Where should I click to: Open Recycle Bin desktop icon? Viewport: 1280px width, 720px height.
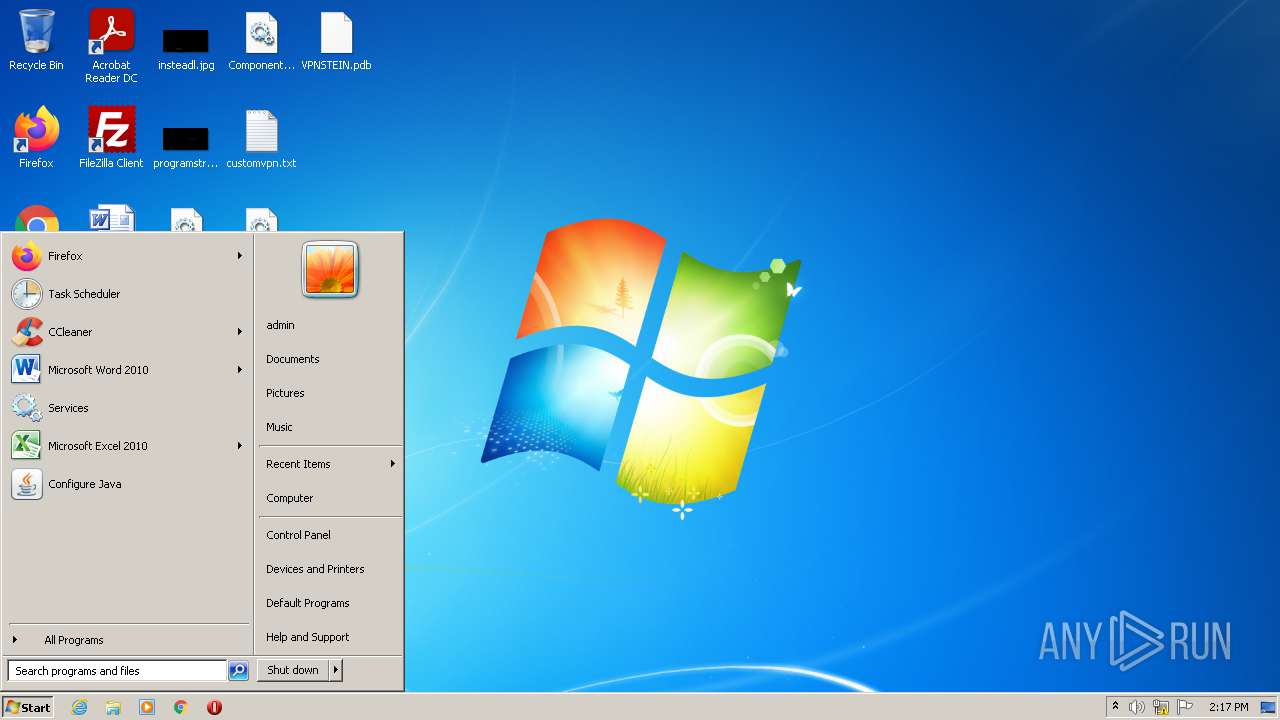pos(36,42)
